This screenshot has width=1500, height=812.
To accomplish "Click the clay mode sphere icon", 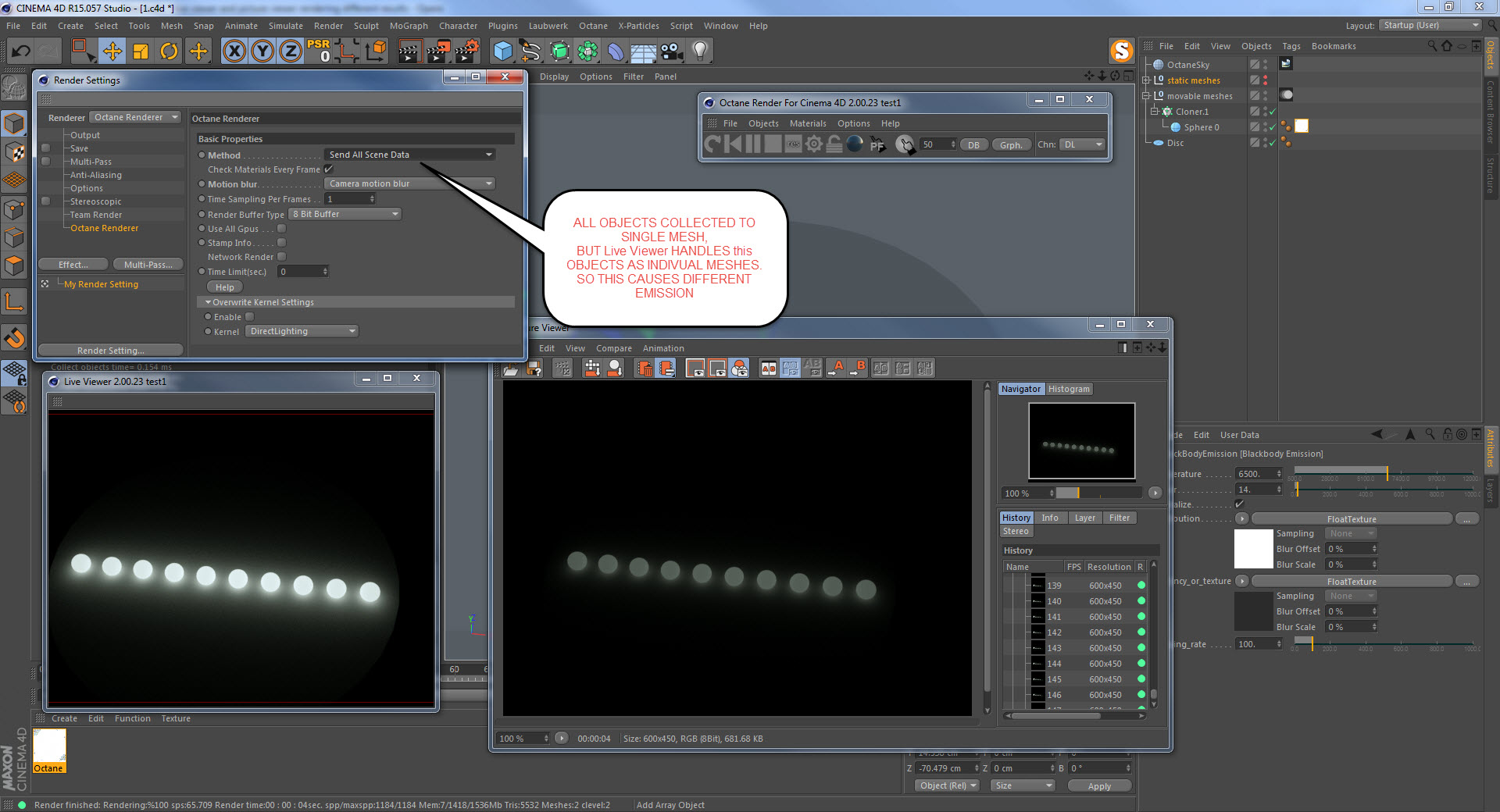I will (x=855, y=144).
